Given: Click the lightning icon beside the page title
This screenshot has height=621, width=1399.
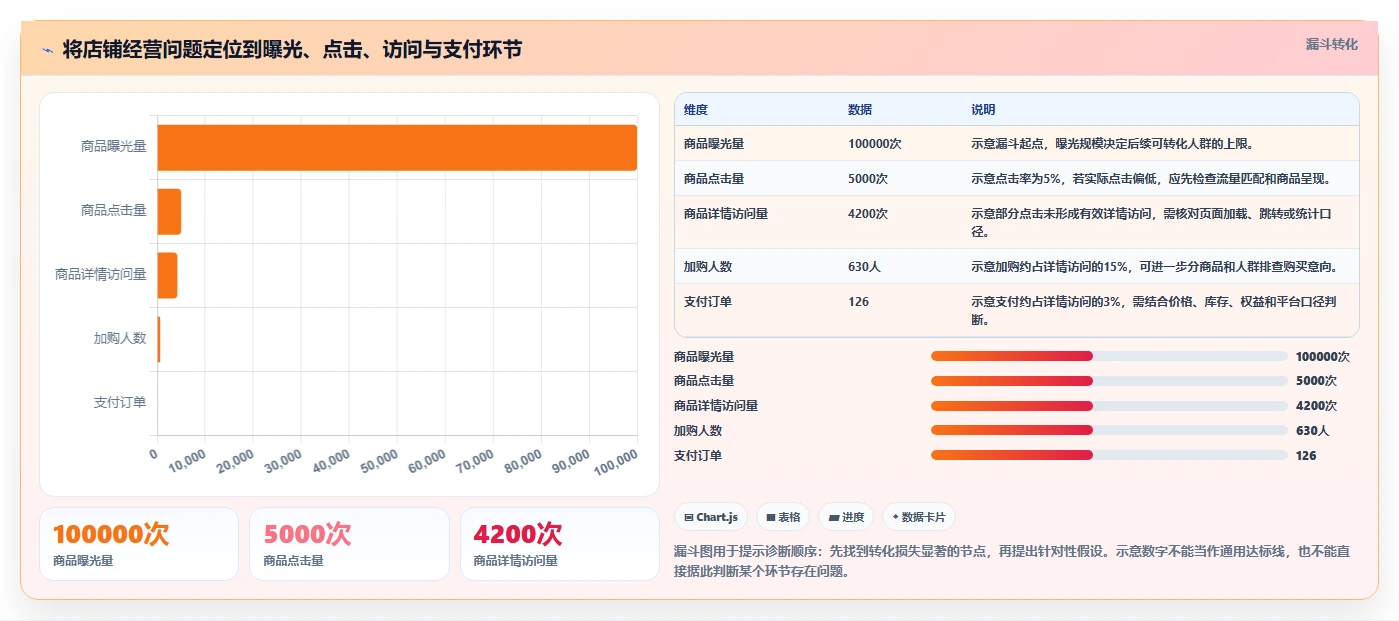Looking at the screenshot, I should click(48, 50).
